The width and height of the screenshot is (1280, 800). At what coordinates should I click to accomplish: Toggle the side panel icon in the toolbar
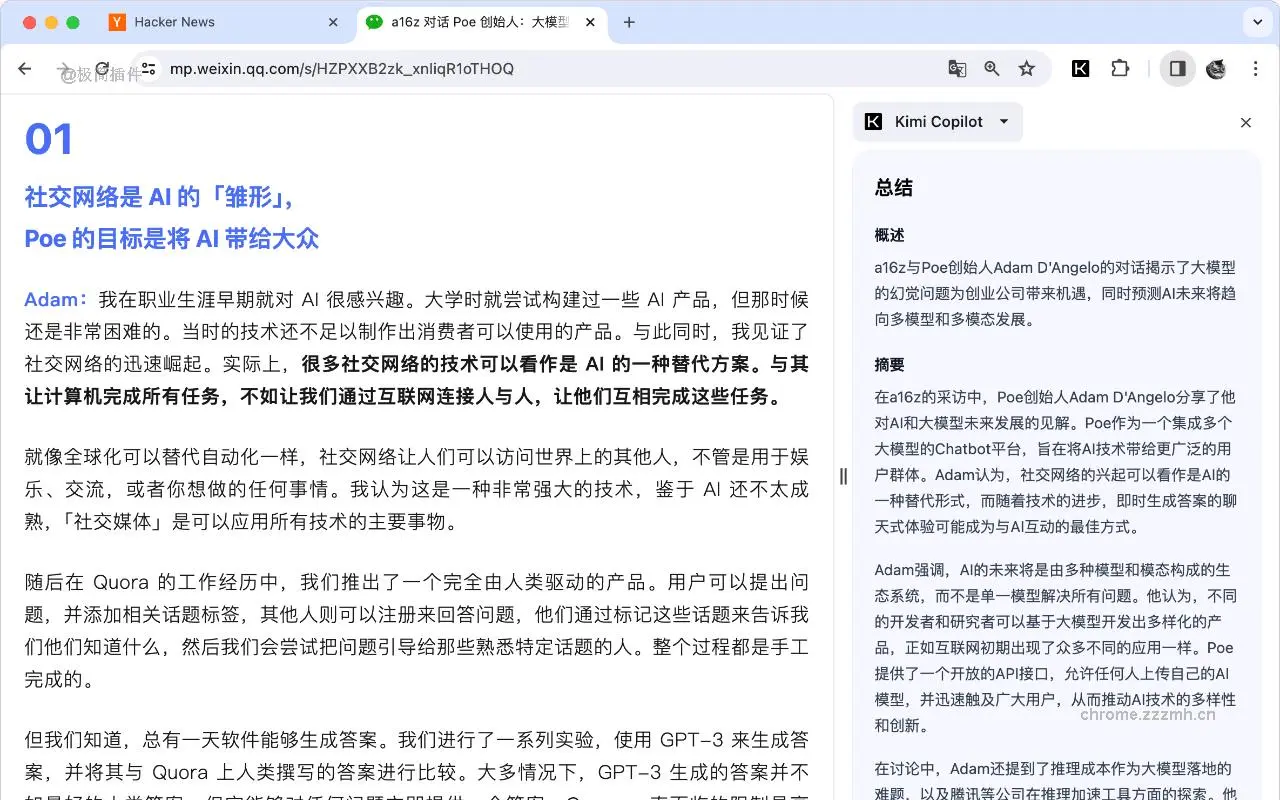(x=1177, y=69)
